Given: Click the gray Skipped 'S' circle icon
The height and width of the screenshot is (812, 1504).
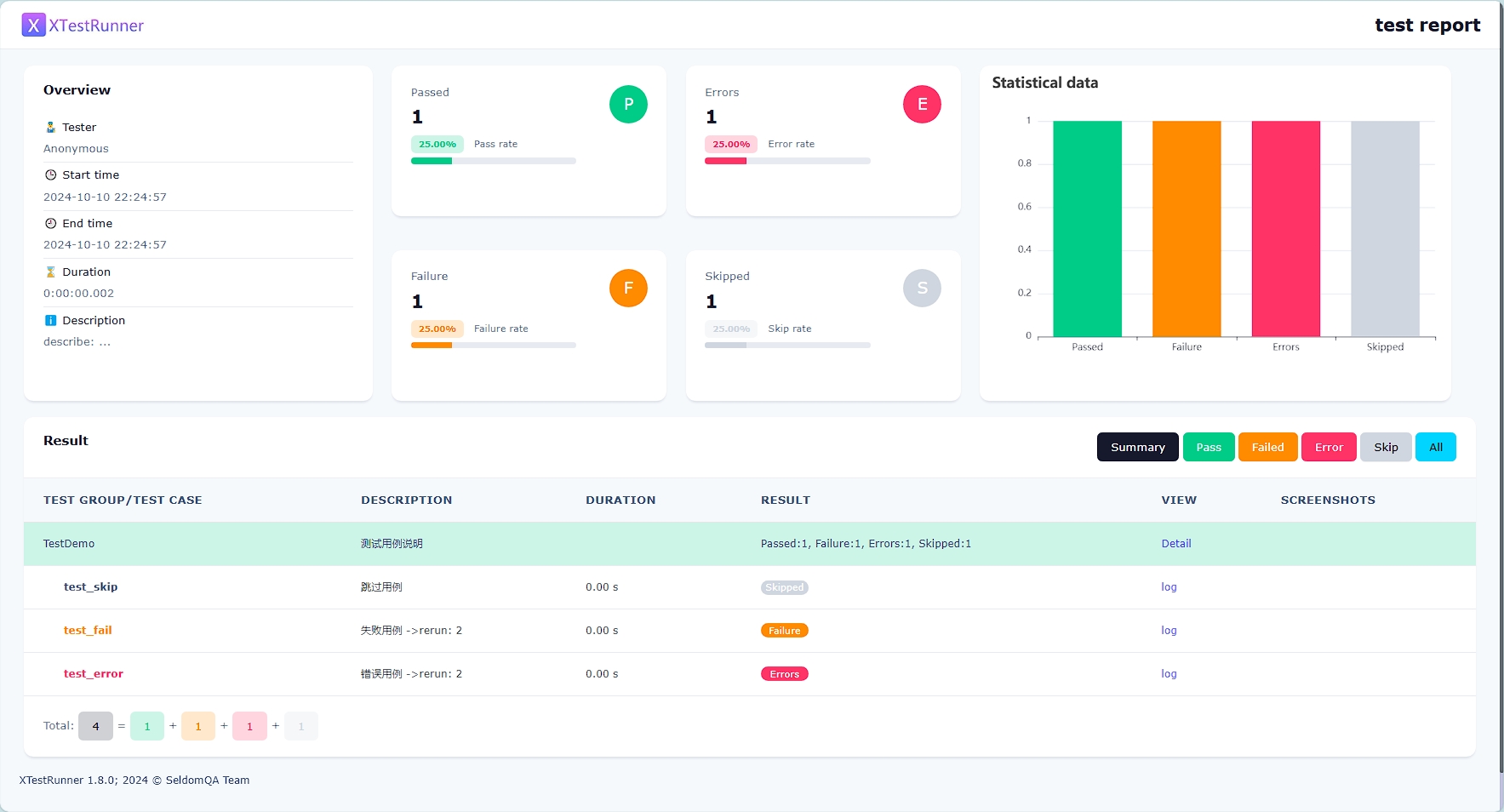Looking at the screenshot, I should (x=922, y=289).
